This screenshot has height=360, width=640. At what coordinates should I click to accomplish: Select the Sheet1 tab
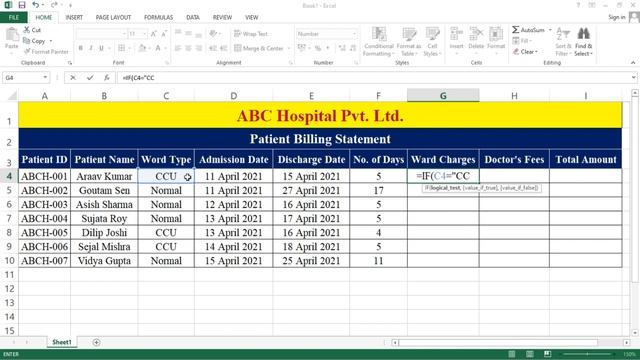tap(62, 342)
